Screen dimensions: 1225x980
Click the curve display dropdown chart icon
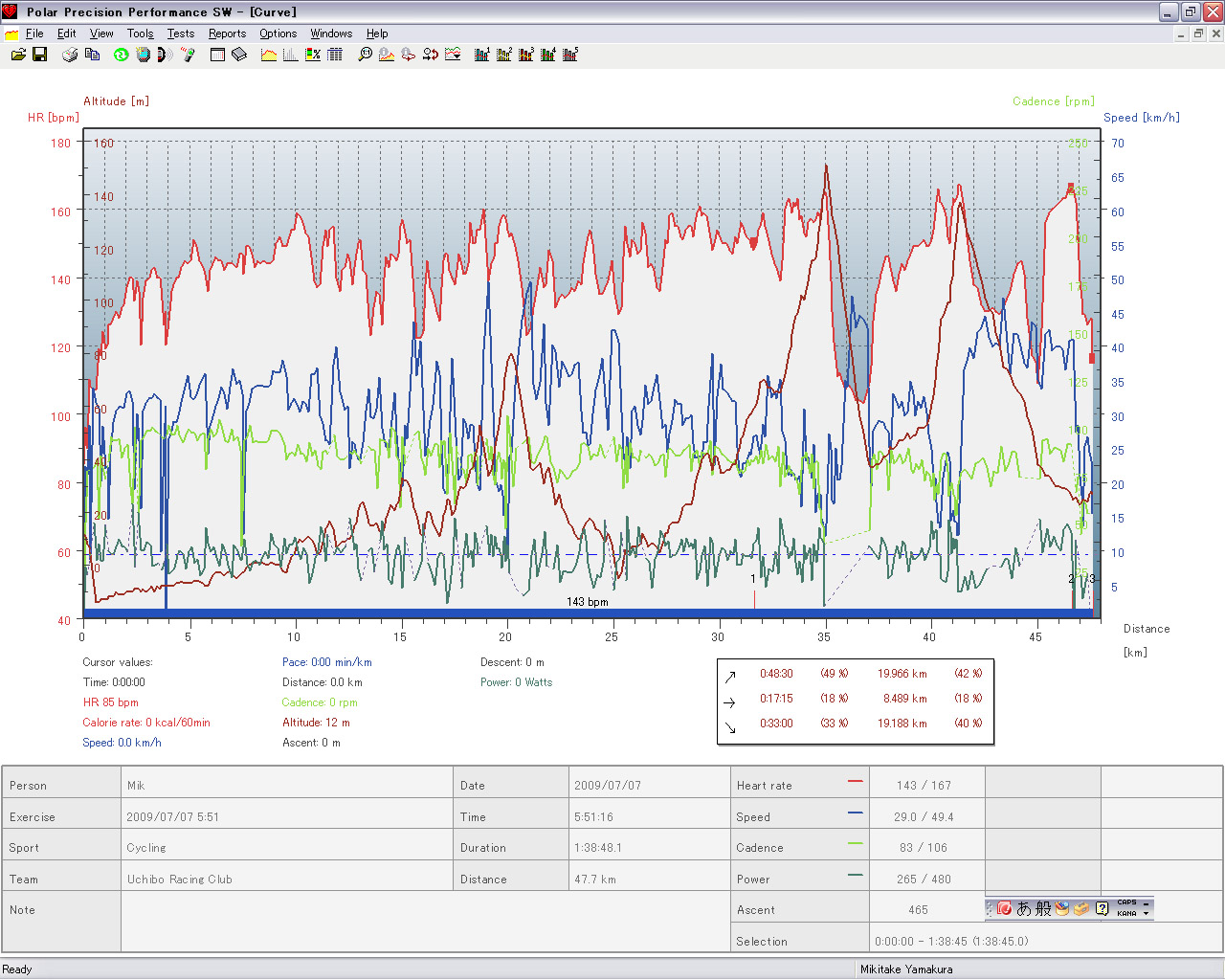[453, 55]
